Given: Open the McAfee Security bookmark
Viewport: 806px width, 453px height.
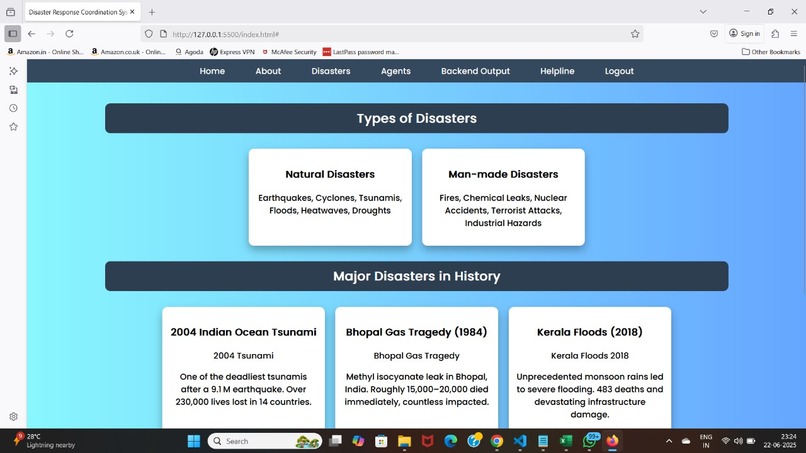Looking at the screenshot, I should click(289, 52).
